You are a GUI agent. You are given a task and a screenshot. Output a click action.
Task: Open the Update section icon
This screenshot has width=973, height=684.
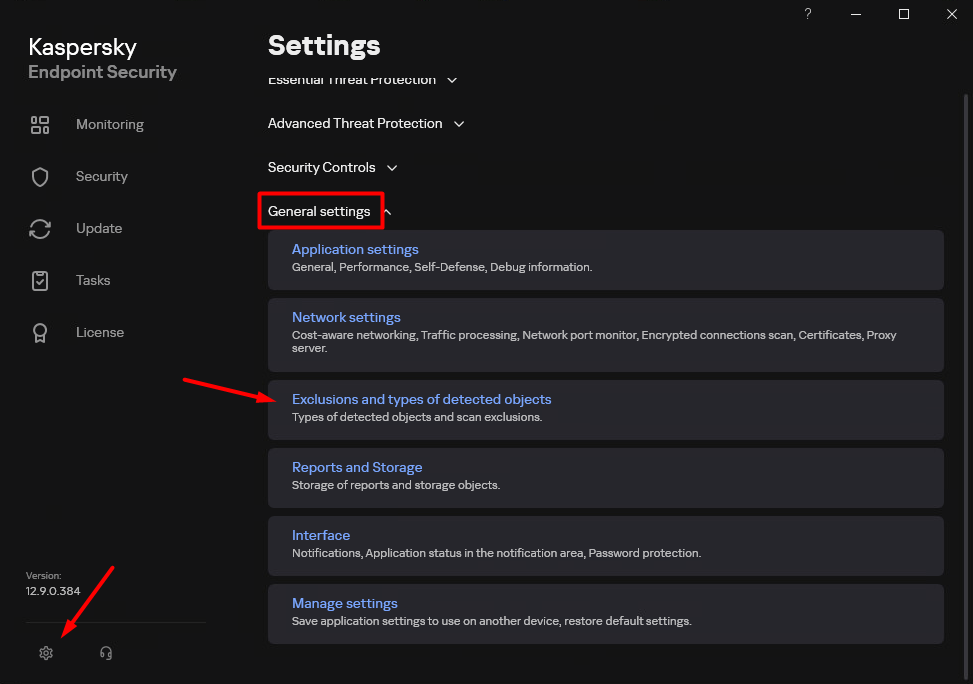40,228
